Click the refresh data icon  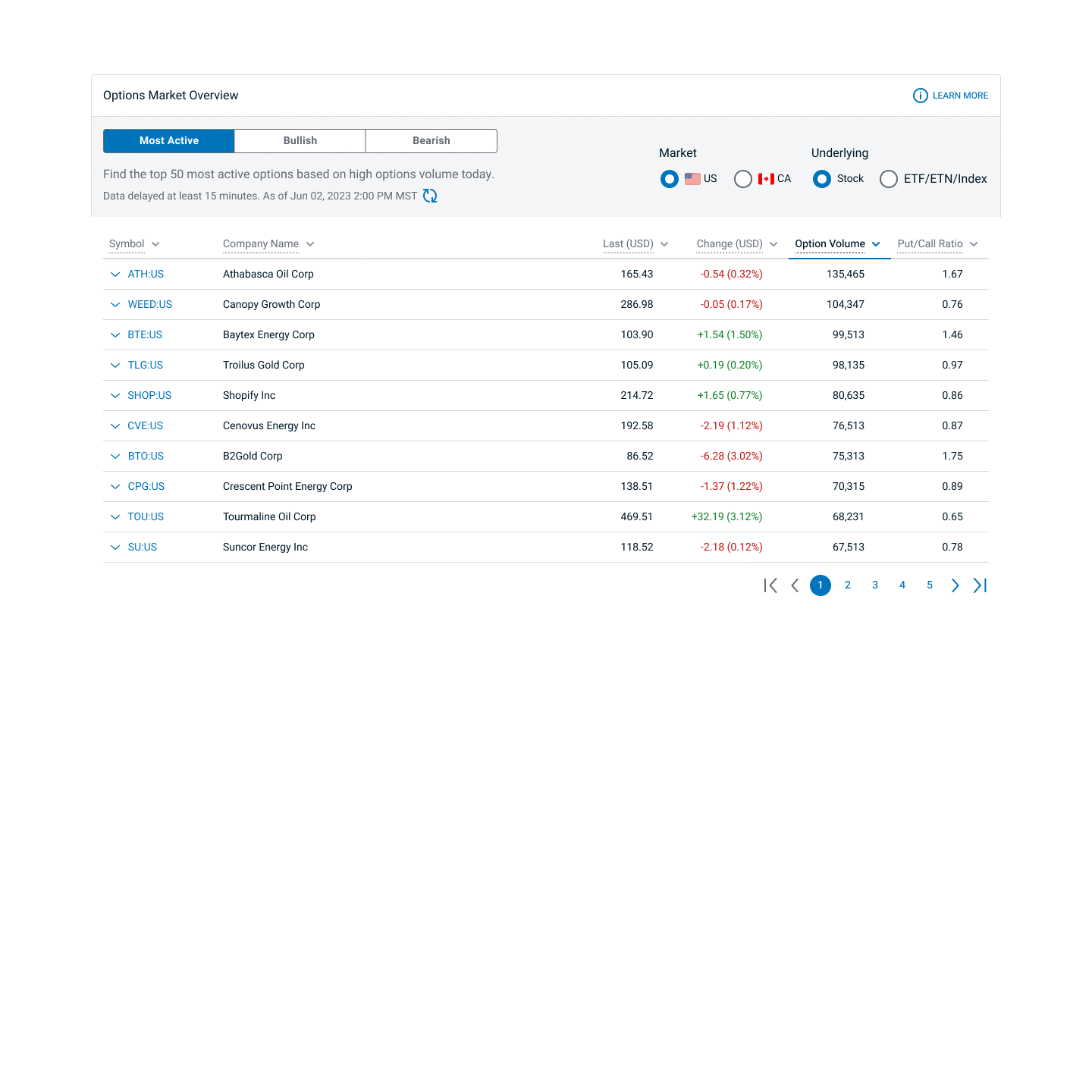[x=430, y=196]
